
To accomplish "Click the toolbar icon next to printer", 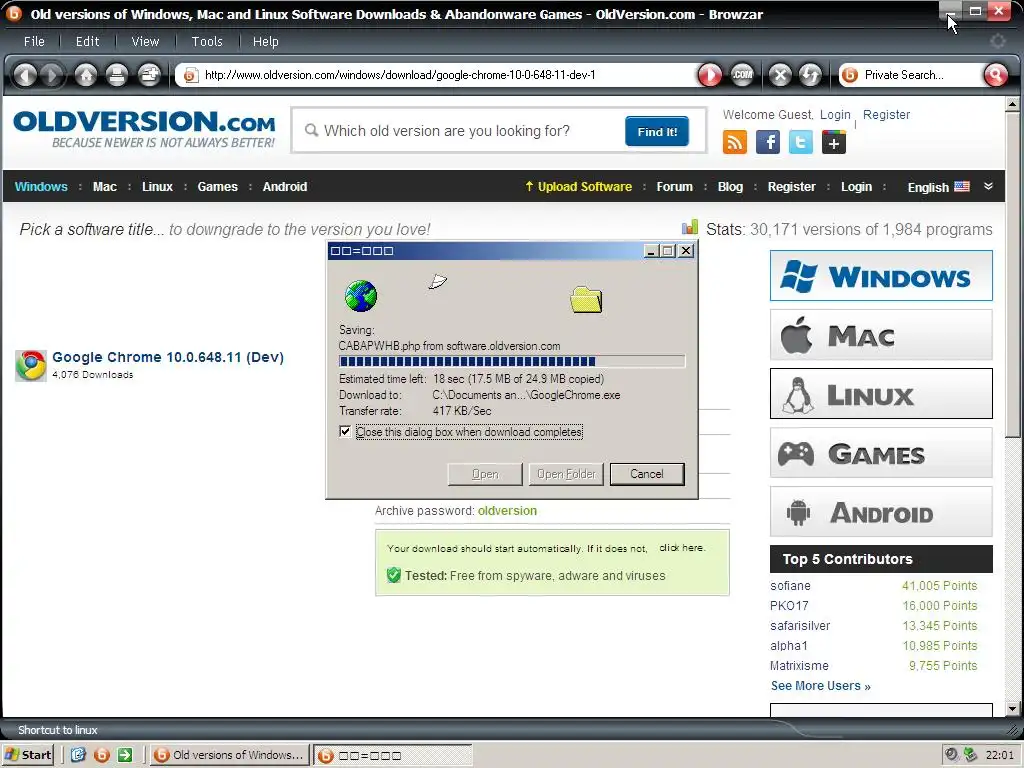I will [150, 75].
